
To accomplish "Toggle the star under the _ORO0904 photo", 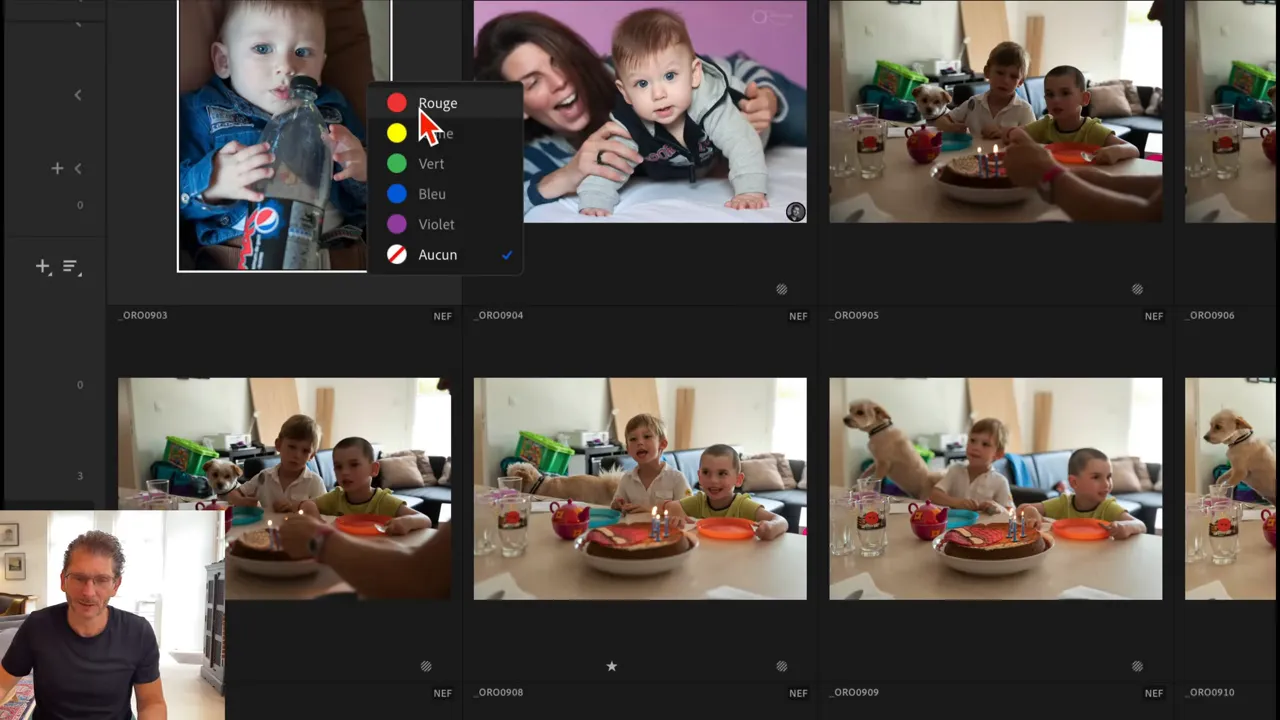I will click(x=611, y=666).
